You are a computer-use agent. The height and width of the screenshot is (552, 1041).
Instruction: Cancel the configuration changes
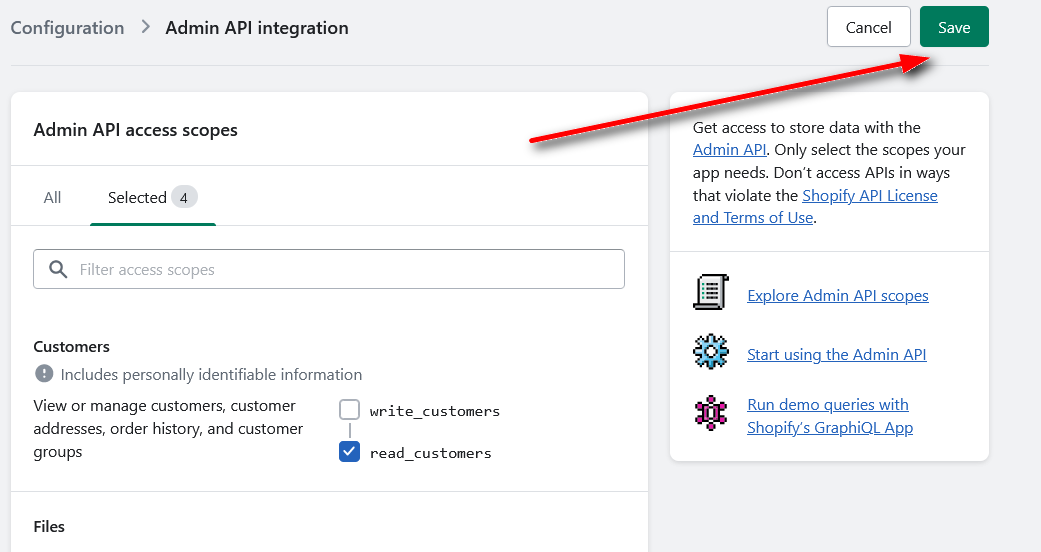868,27
